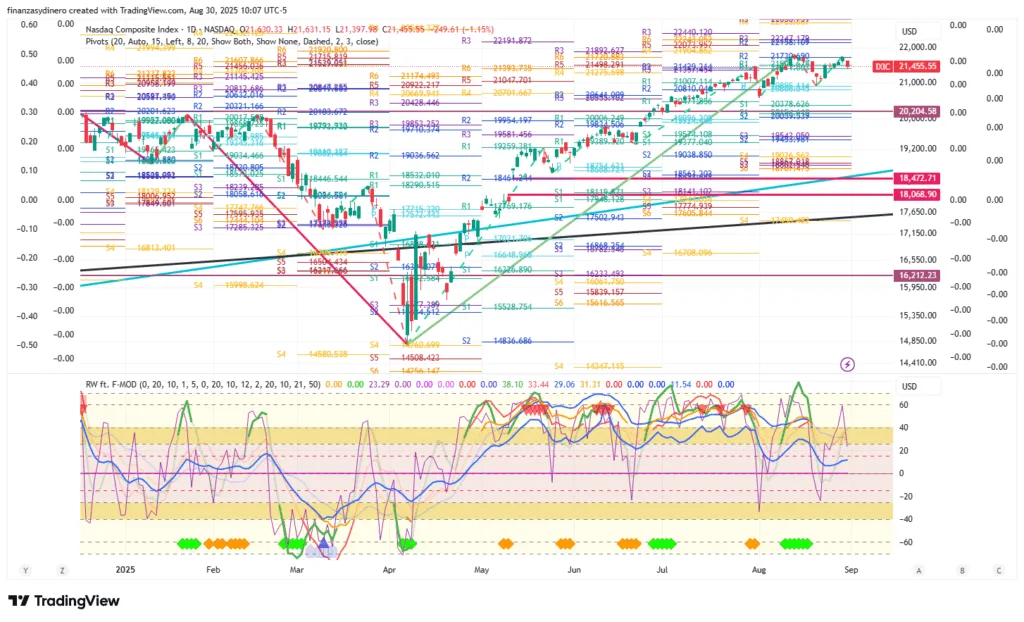
Task: Click the 2025 label on time axis
Action: point(125,570)
